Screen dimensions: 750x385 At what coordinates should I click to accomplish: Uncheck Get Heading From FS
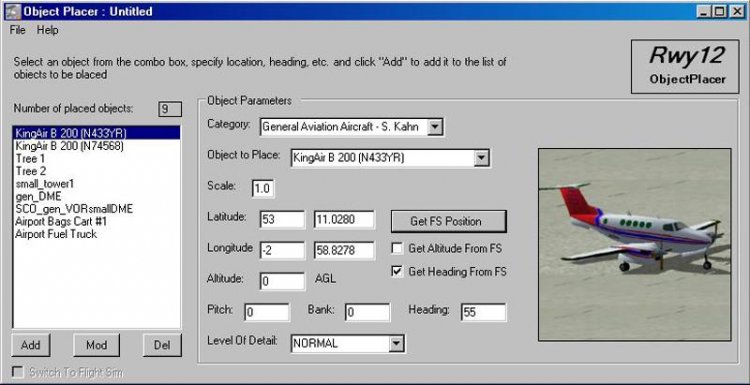[397, 272]
